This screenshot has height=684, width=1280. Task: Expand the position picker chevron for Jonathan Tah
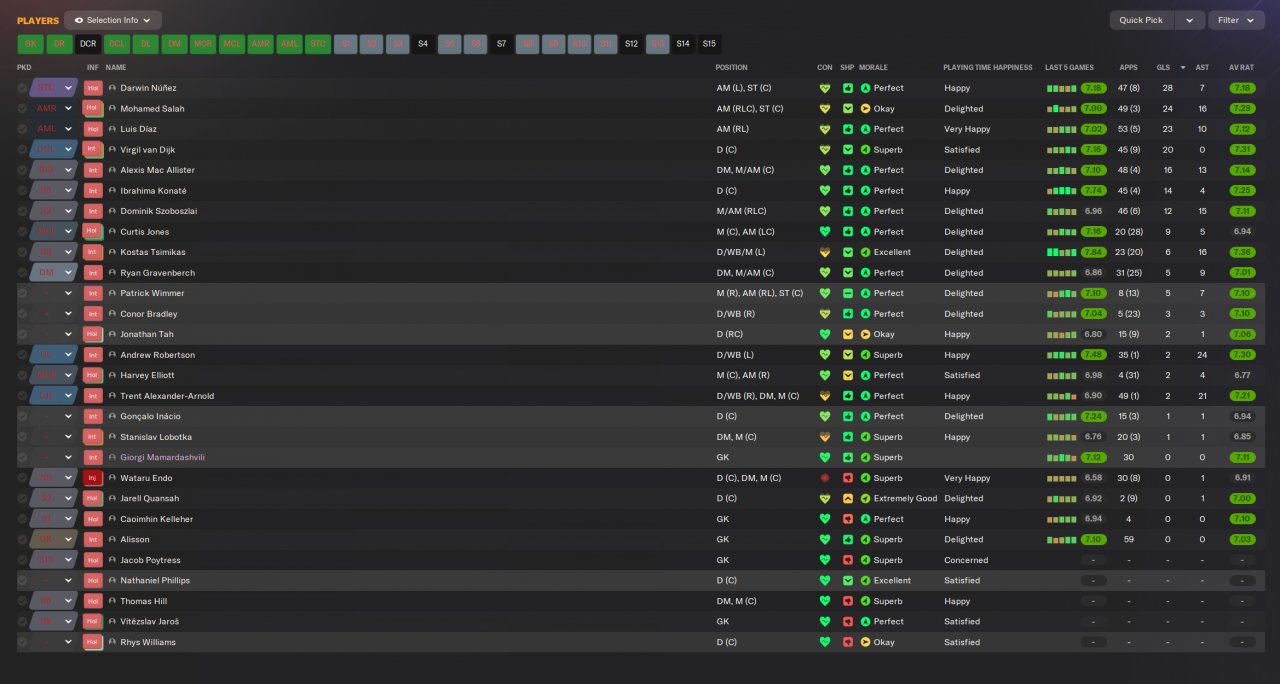(68, 334)
